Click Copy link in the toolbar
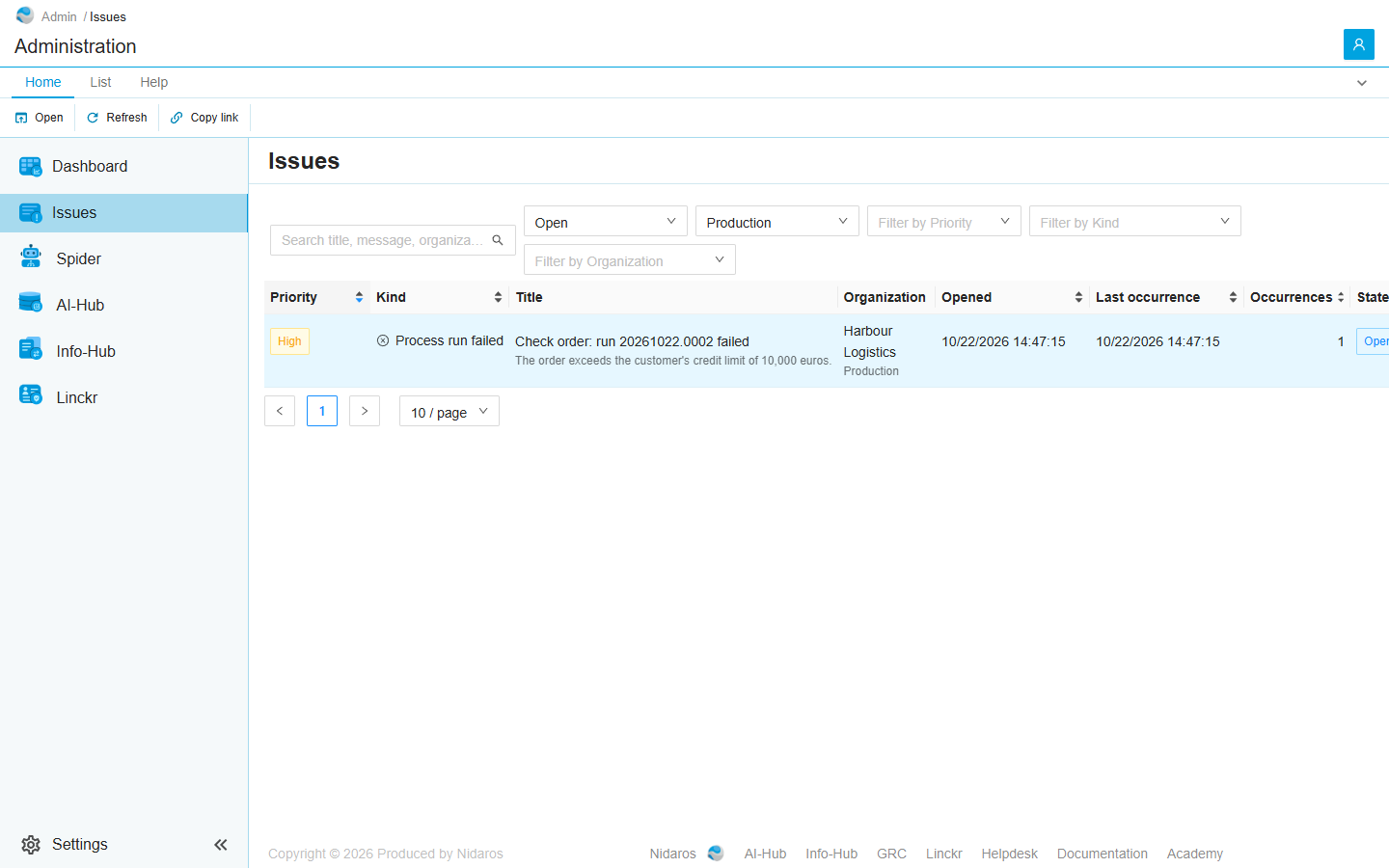 [x=204, y=118]
